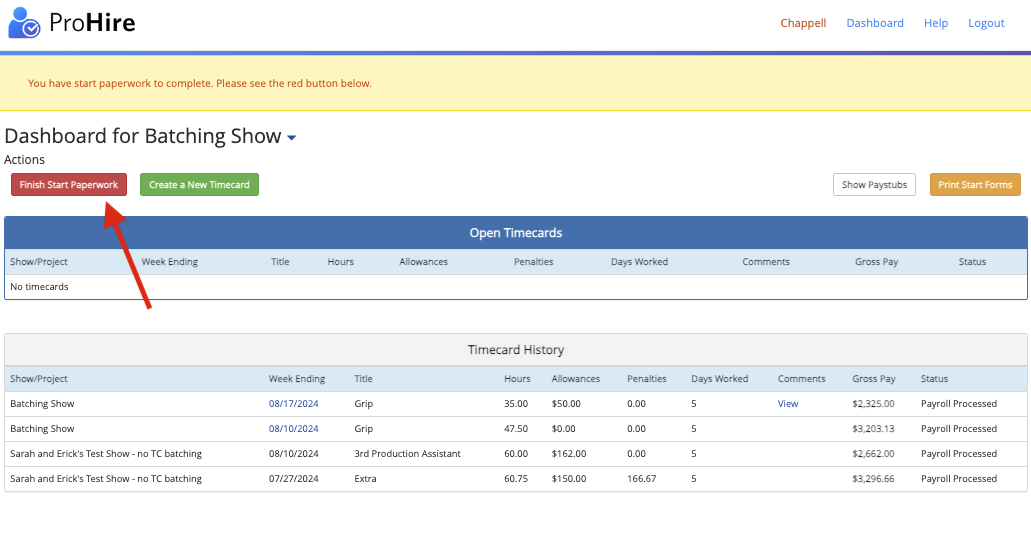Click the hours value 47.50
Screen dimensions: 1031x554
point(516,428)
